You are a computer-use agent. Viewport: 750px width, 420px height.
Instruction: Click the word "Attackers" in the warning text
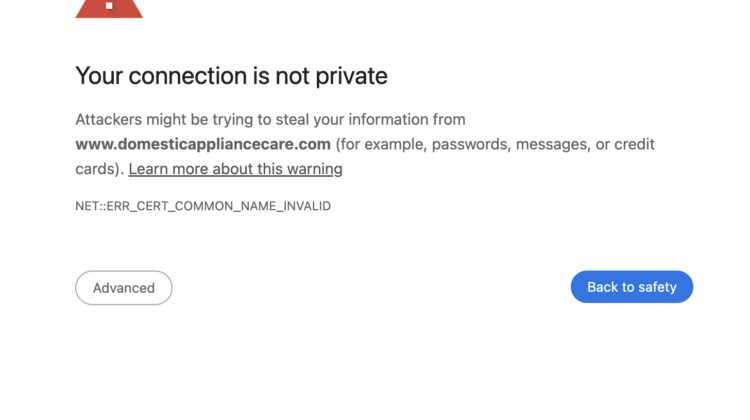tap(109, 119)
